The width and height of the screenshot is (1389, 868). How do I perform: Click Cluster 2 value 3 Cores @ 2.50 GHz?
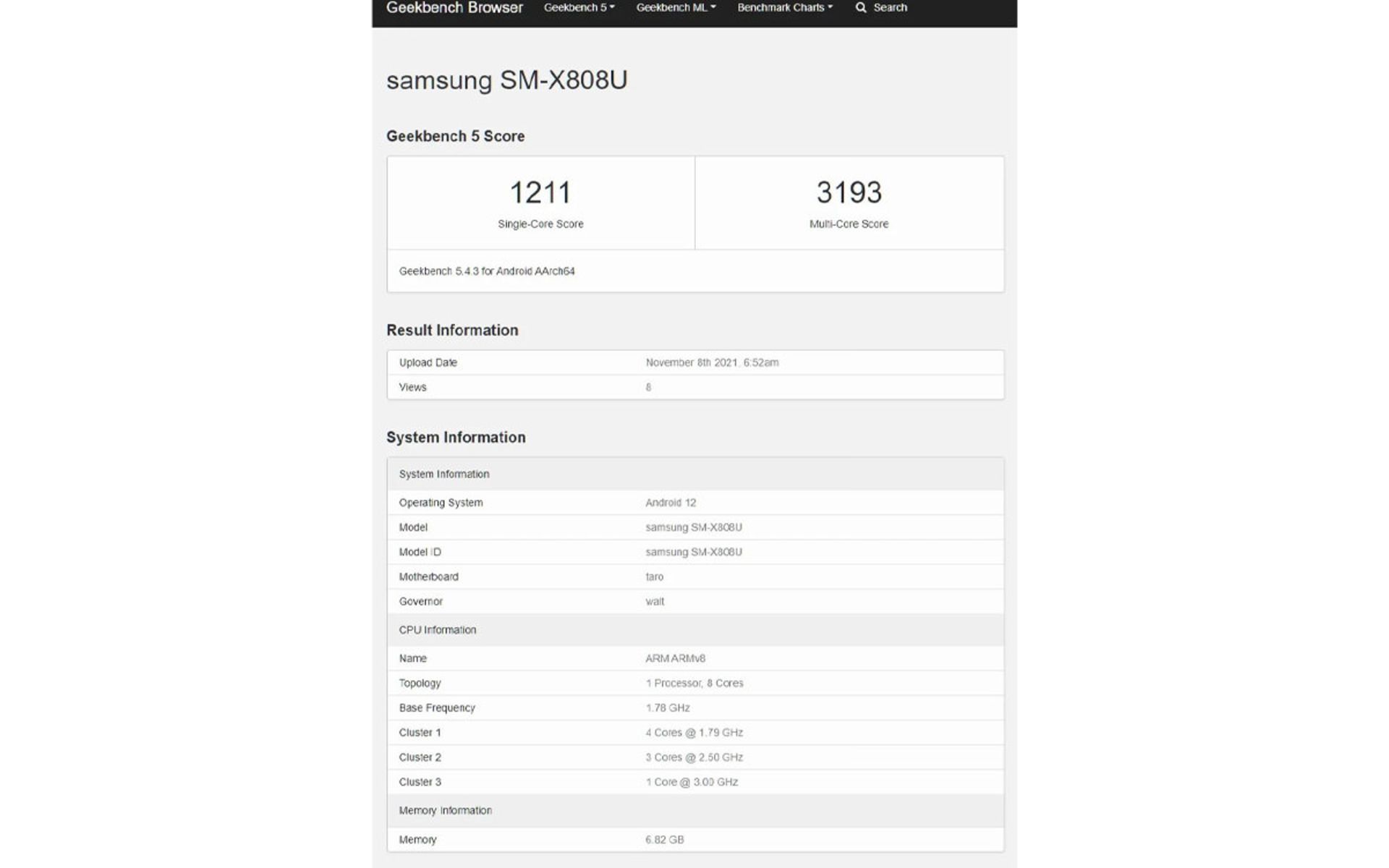694,757
